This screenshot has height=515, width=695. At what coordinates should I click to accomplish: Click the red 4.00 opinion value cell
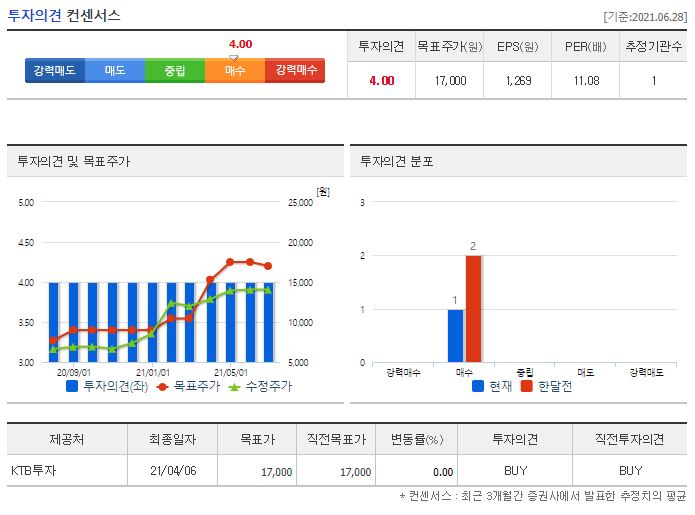pyautogui.click(x=382, y=81)
